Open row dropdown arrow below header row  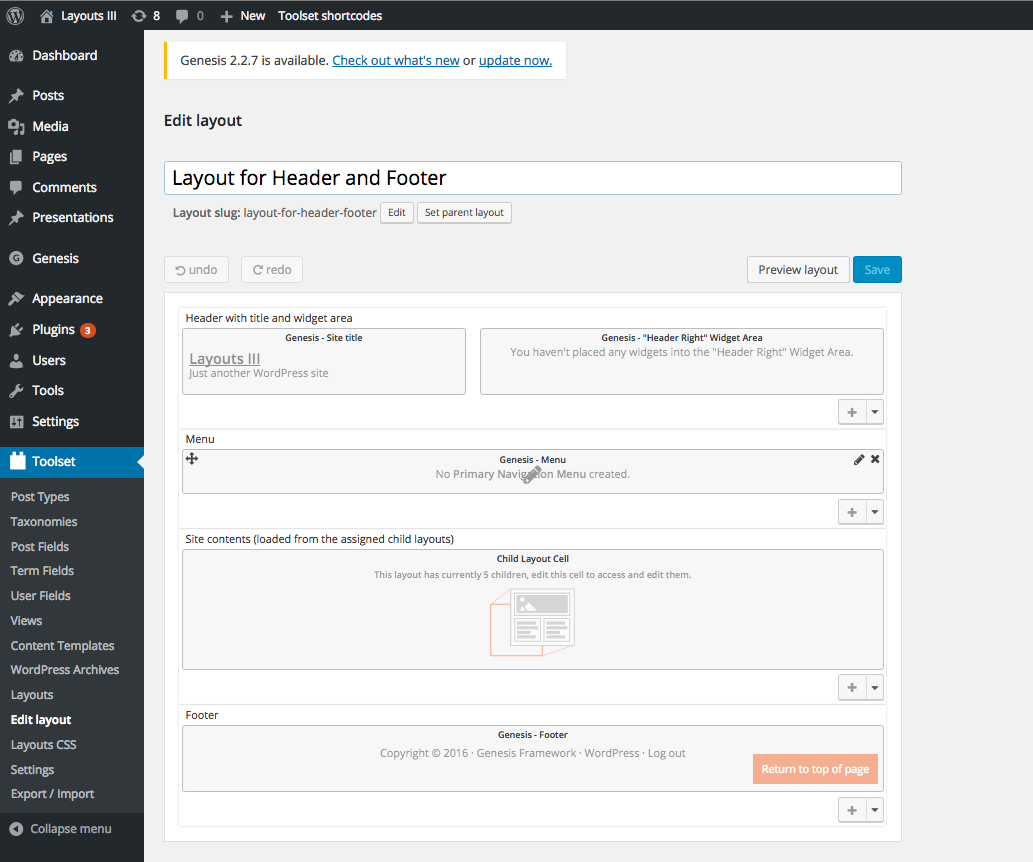(874, 412)
